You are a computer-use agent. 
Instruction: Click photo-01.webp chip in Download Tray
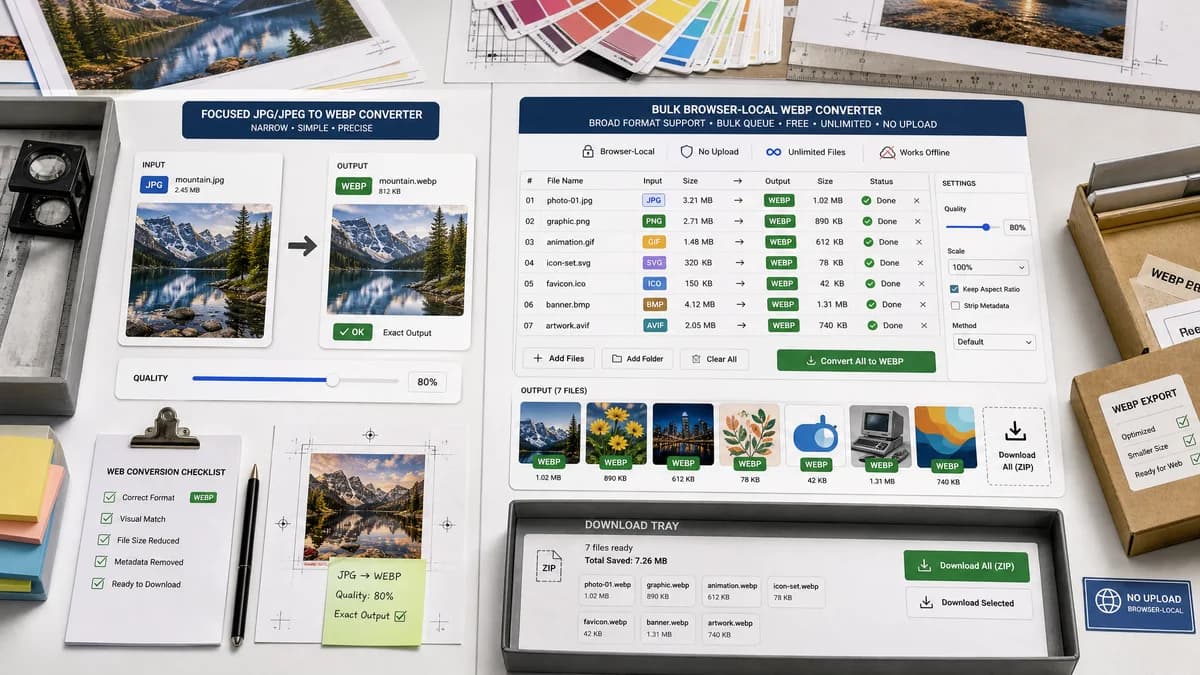pos(607,591)
